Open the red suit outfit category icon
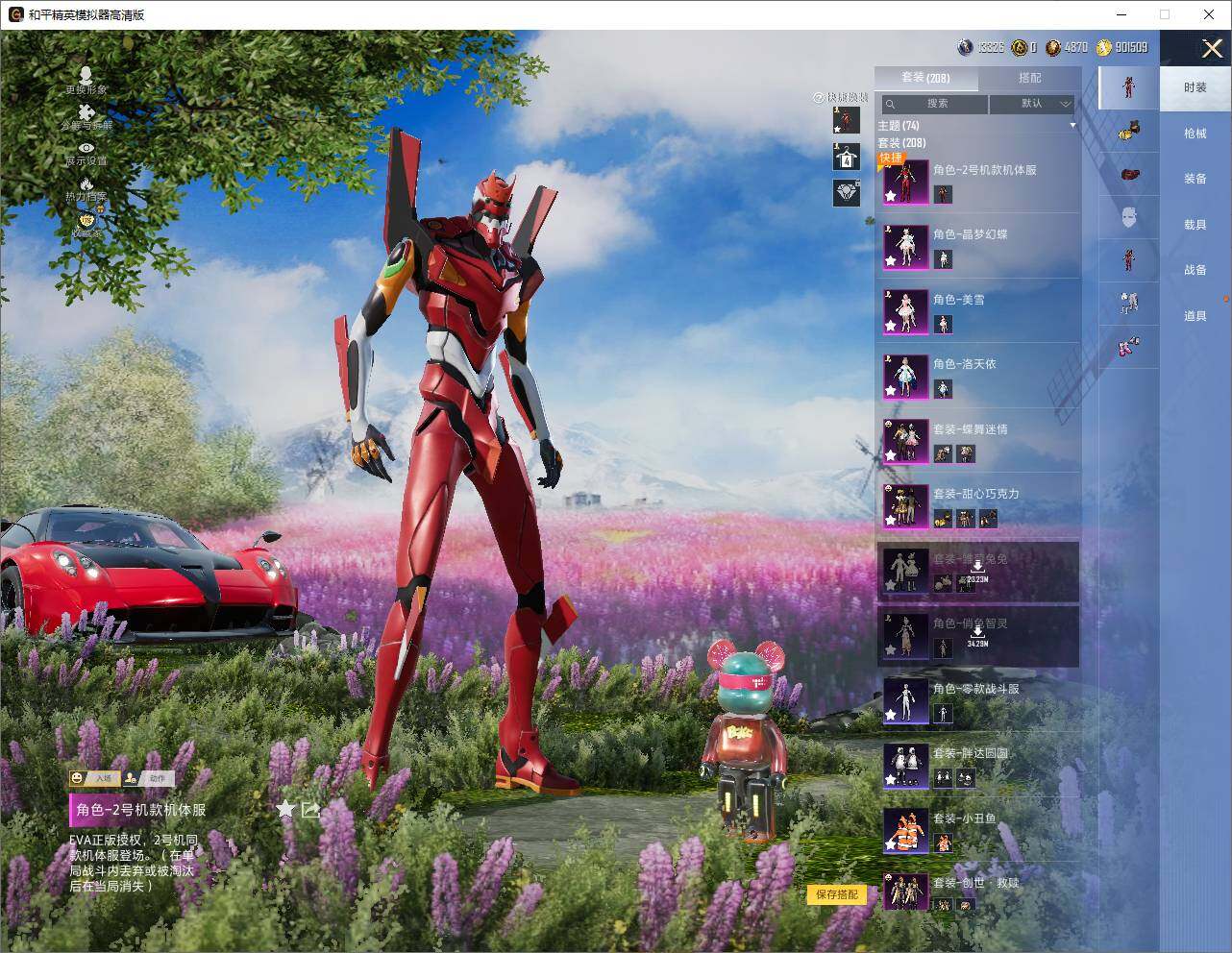This screenshot has height=953, width=1232. click(1129, 87)
